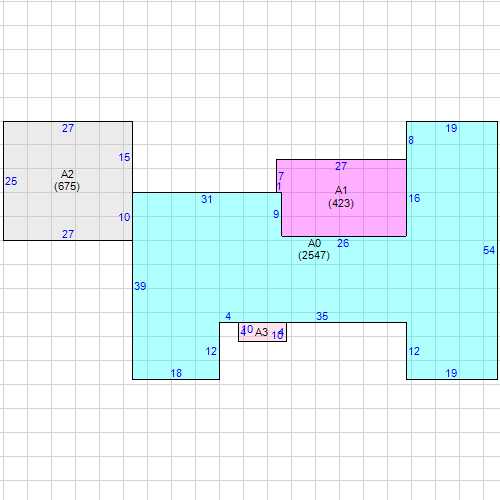The width and height of the screenshot is (500, 500).
Task: Click the 54 dimension label
Action: click(489, 250)
